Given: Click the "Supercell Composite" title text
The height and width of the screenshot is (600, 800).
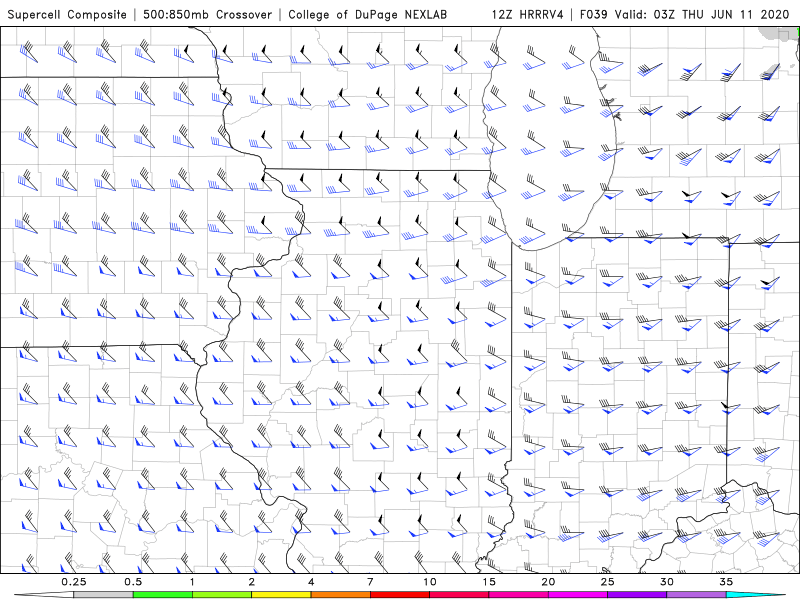Looking at the screenshot, I should (x=67, y=14).
